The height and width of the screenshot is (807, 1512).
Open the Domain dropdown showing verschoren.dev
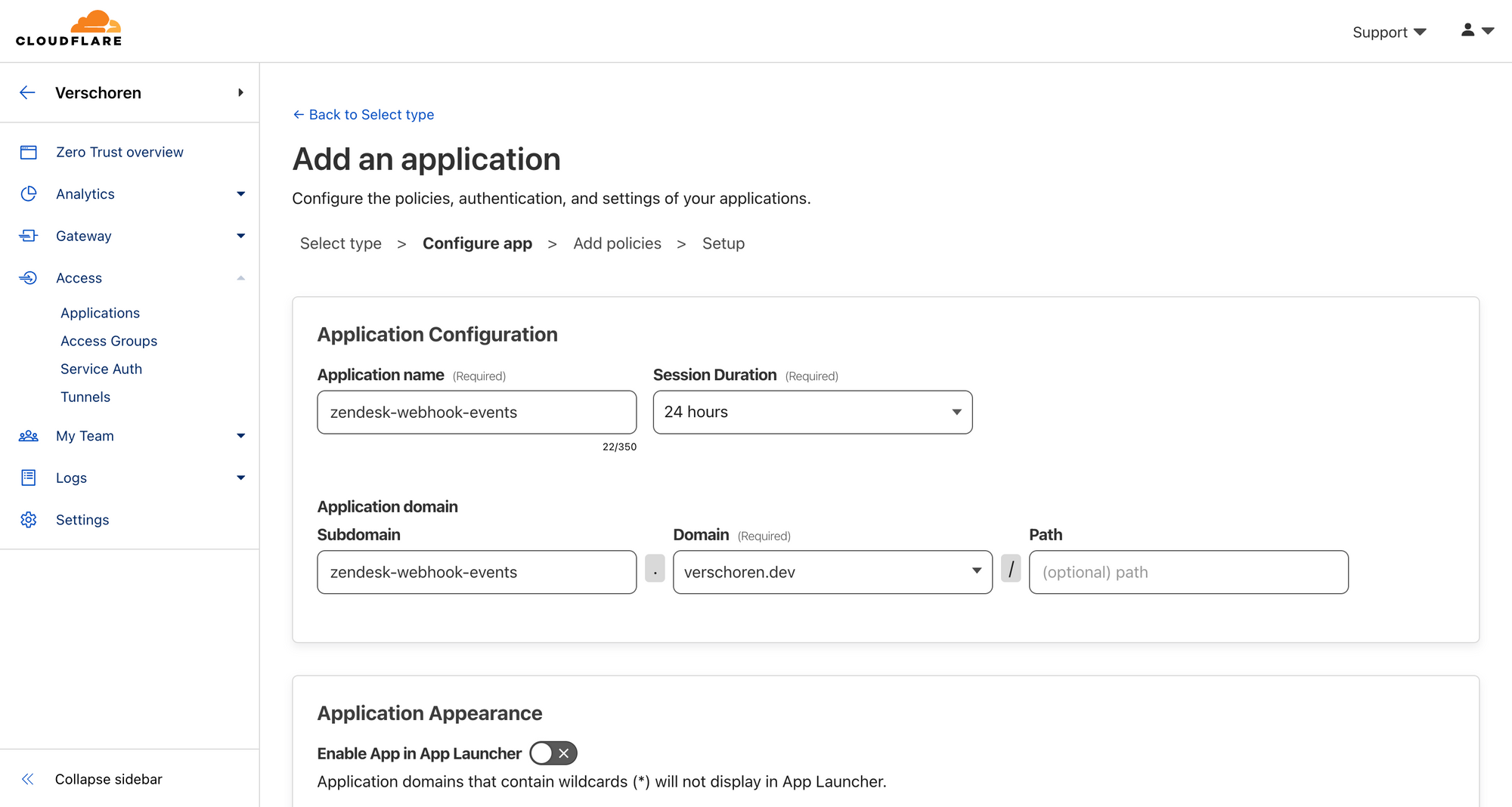(x=832, y=573)
